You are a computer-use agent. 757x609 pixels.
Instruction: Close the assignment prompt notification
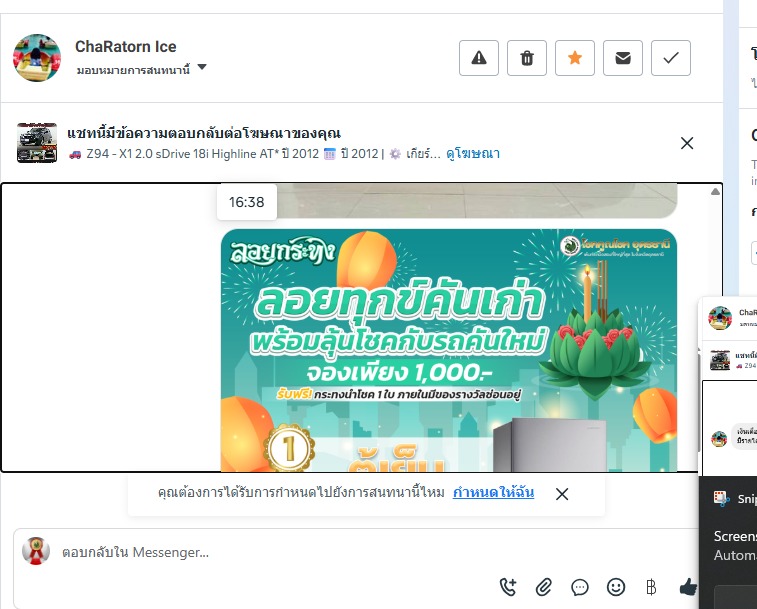[561, 494]
